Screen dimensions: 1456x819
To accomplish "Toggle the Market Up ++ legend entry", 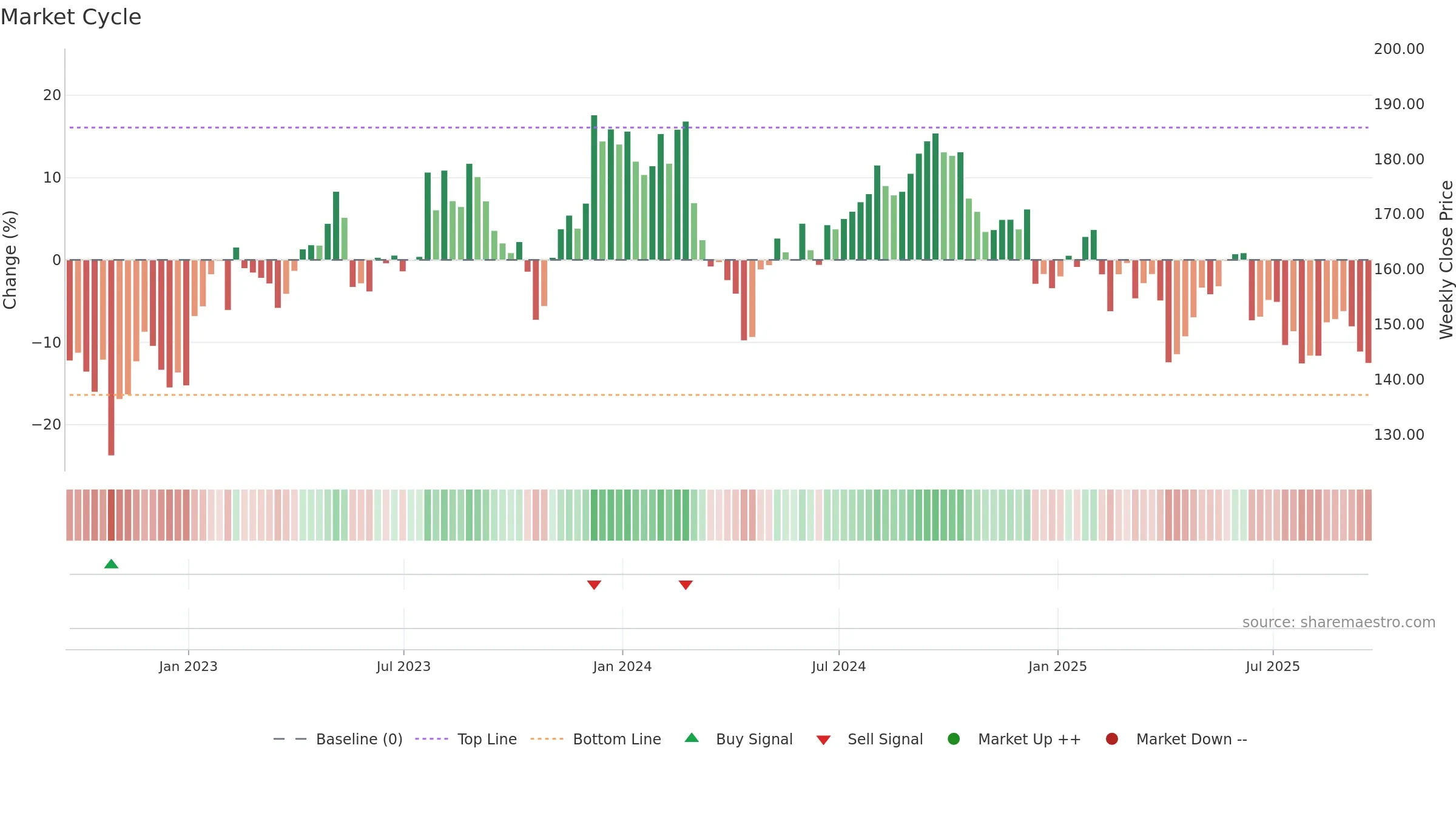I will click(1014, 740).
